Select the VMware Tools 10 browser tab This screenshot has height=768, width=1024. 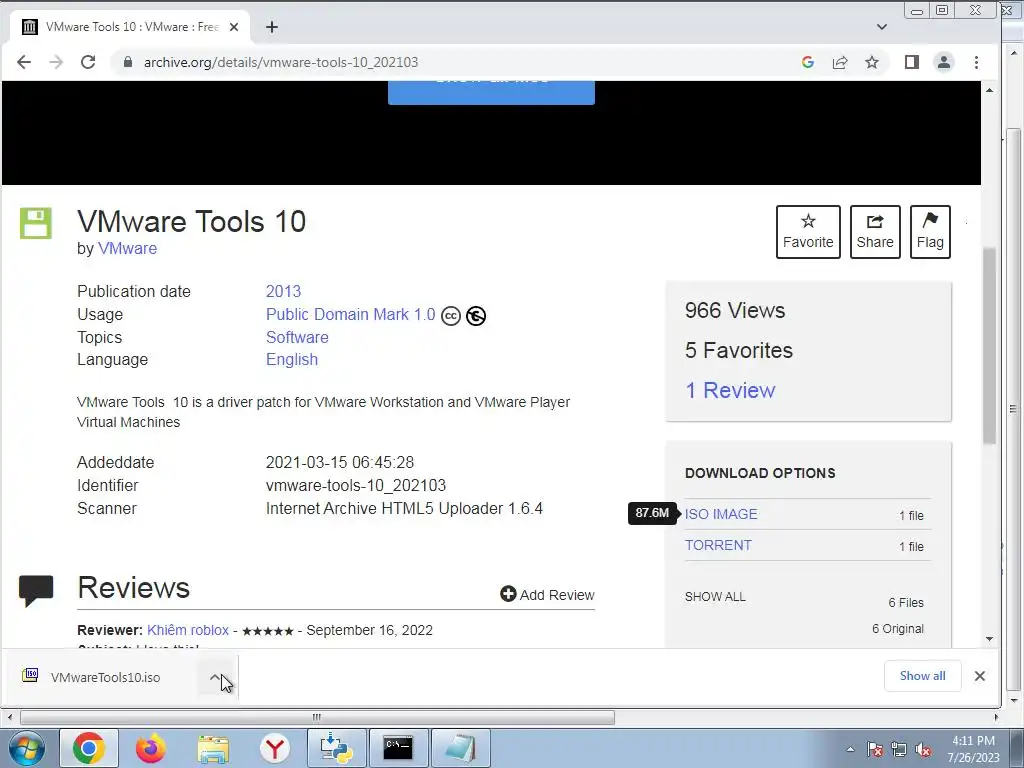click(131, 27)
